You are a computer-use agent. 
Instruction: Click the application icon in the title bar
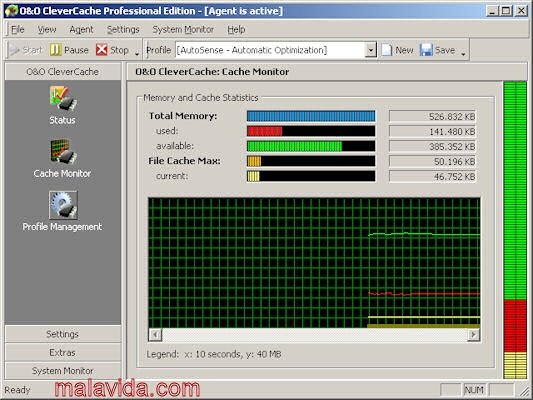click(x=11, y=11)
